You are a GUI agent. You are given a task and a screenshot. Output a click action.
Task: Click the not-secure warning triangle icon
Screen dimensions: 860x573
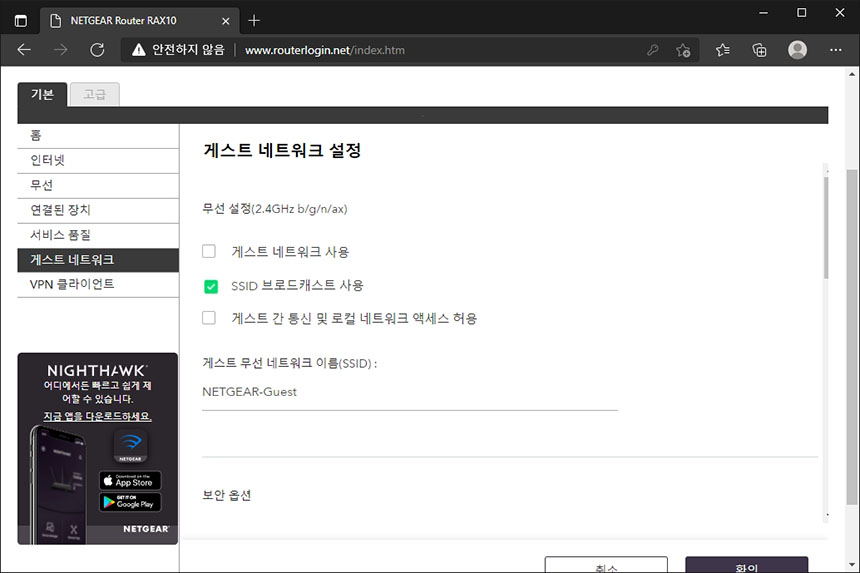[x=139, y=50]
